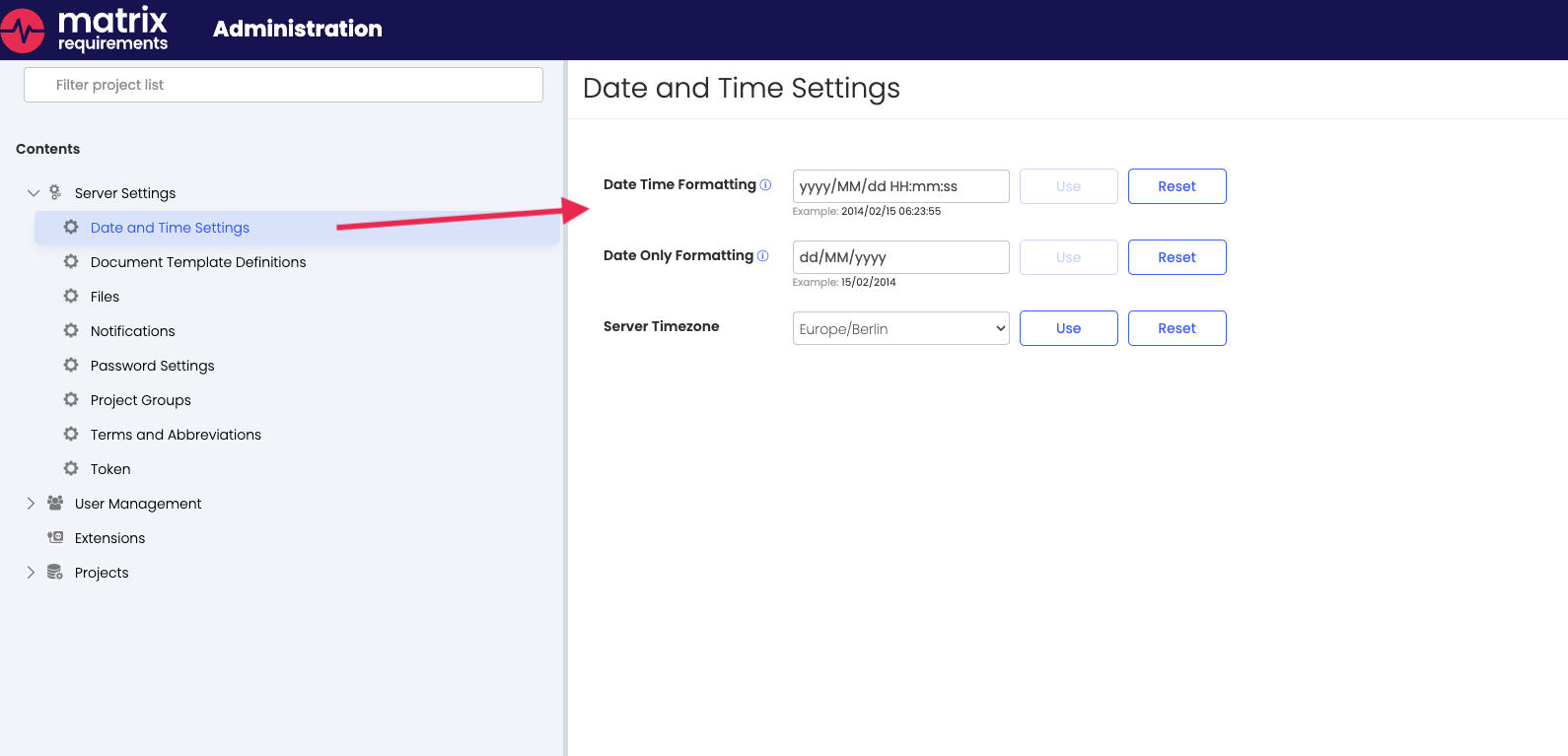
Task: Reset the Date Time Formatting
Action: pyautogui.click(x=1176, y=186)
